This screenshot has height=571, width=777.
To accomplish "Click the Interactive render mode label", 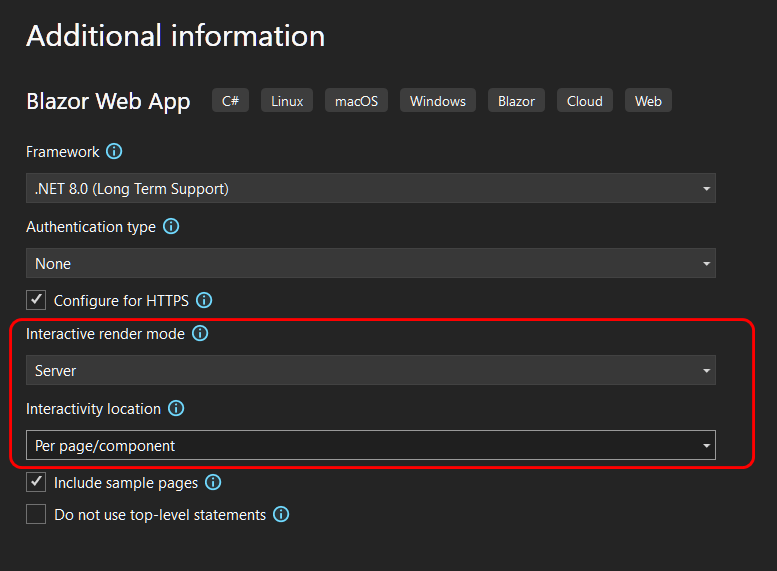I will pos(105,334).
